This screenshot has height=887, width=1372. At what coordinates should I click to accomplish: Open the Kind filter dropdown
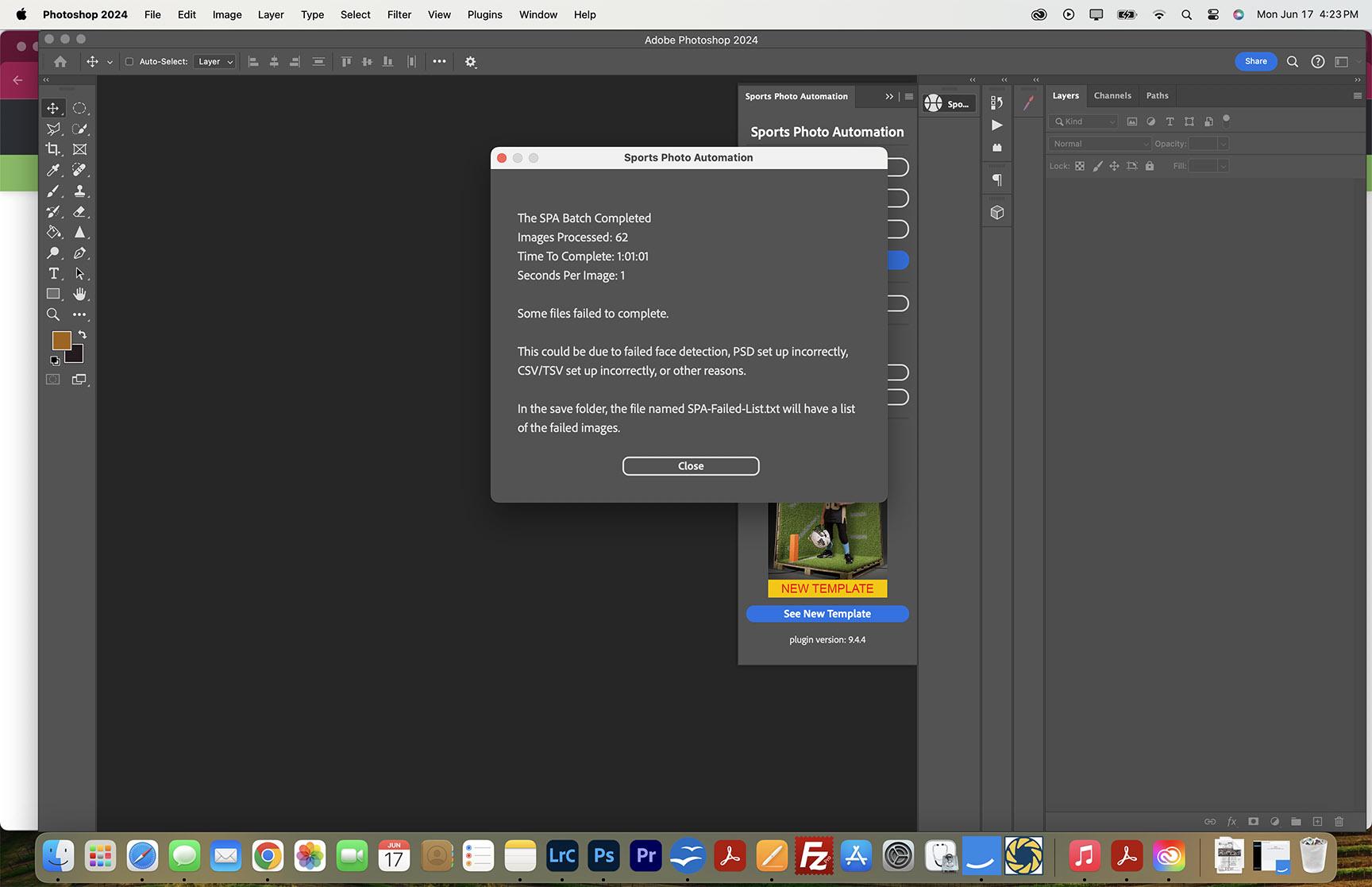coord(1084,121)
